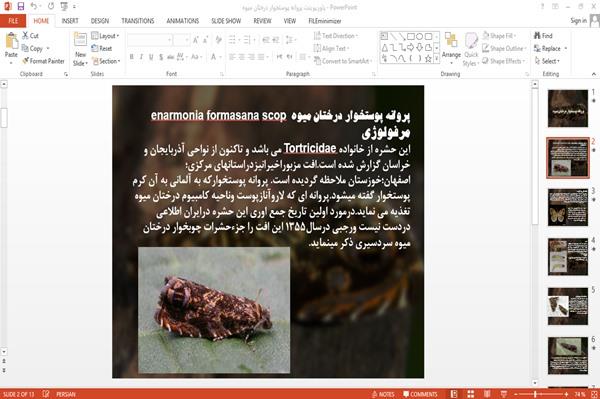
Task: Select slide 5 thumbnail
Action: coord(567,306)
